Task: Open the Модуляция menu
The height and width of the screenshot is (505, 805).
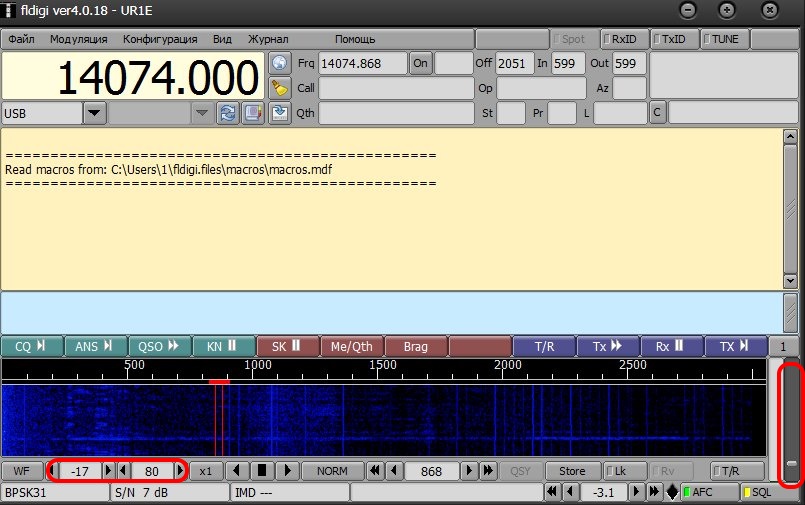Action: click(x=78, y=39)
